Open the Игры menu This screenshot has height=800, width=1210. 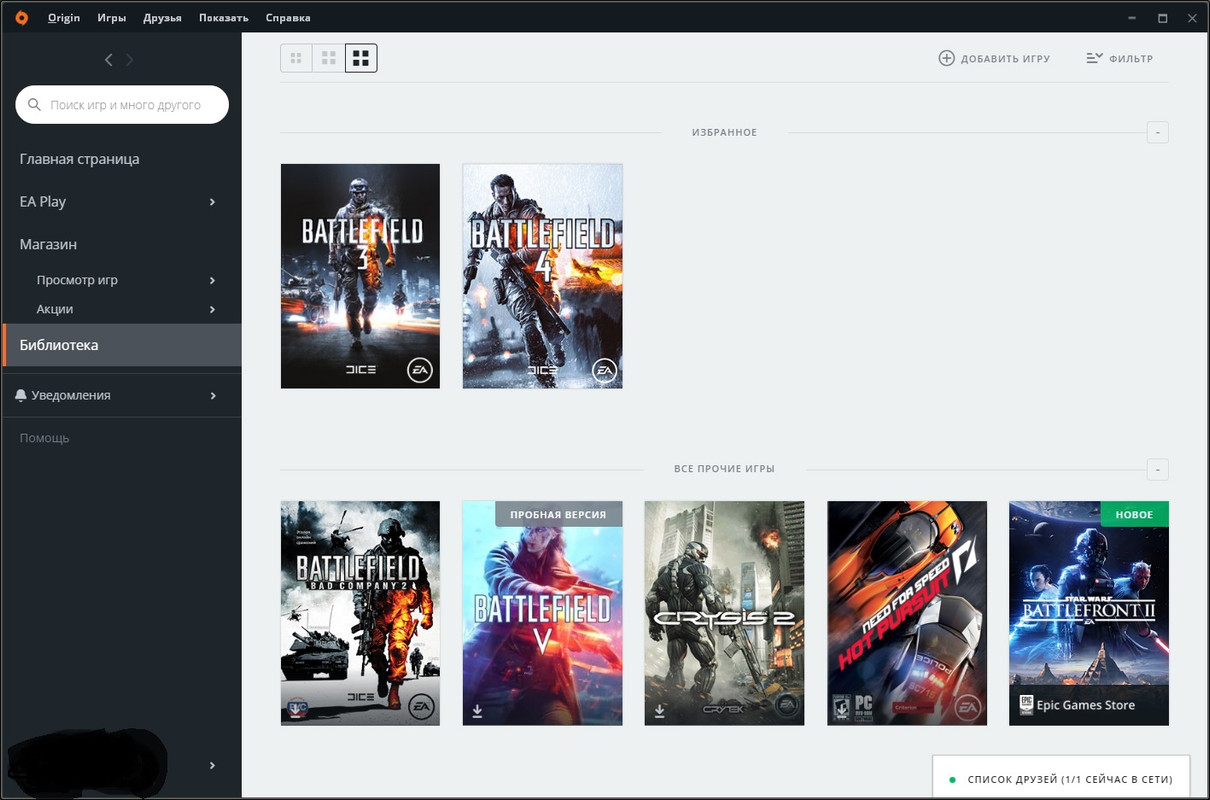coord(112,18)
